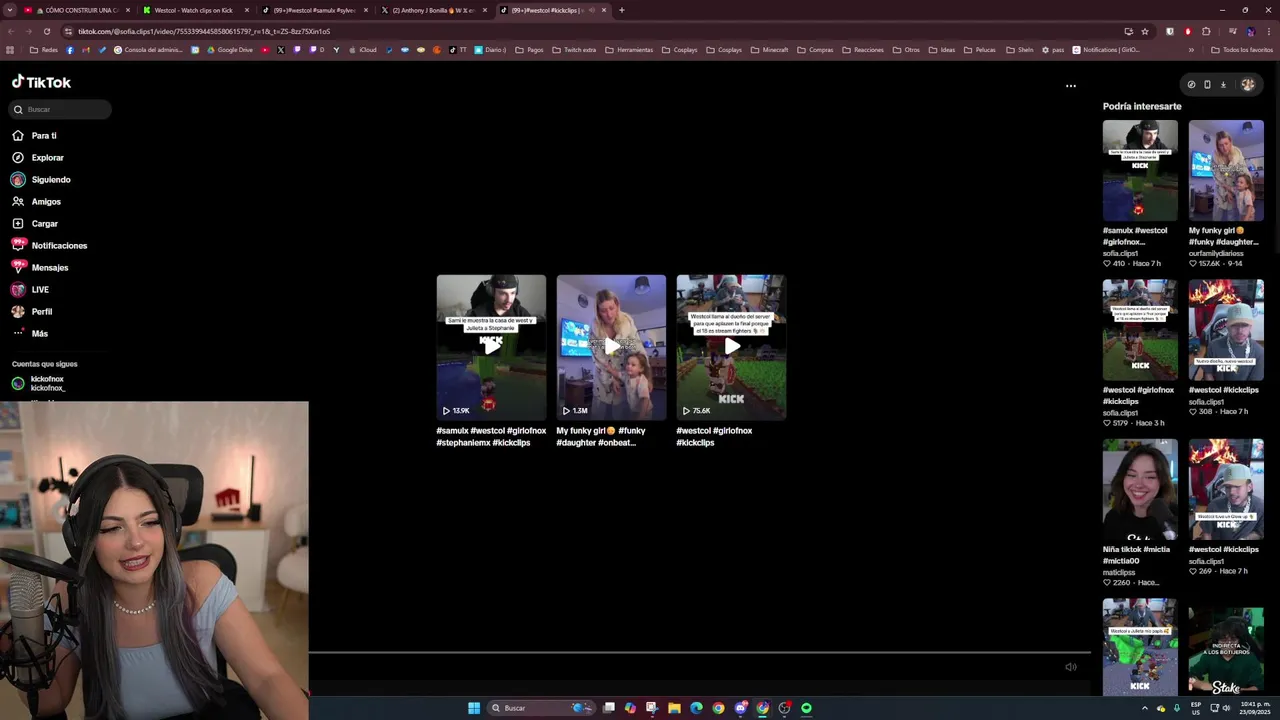This screenshot has height=720, width=1280.
Task: Show hidden system tray icons
Action: click(1145, 708)
